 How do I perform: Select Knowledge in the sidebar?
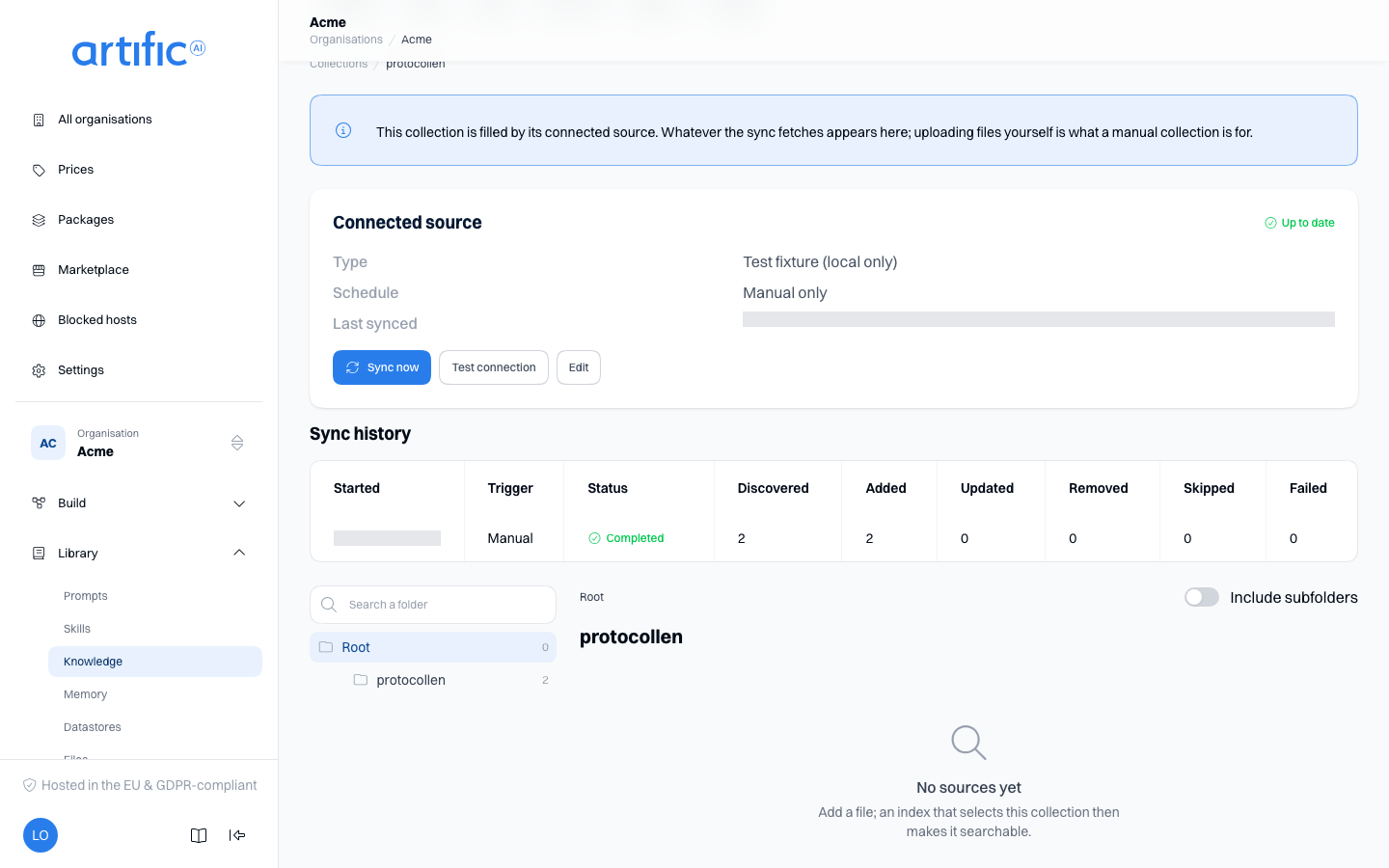(x=154, y=662)
